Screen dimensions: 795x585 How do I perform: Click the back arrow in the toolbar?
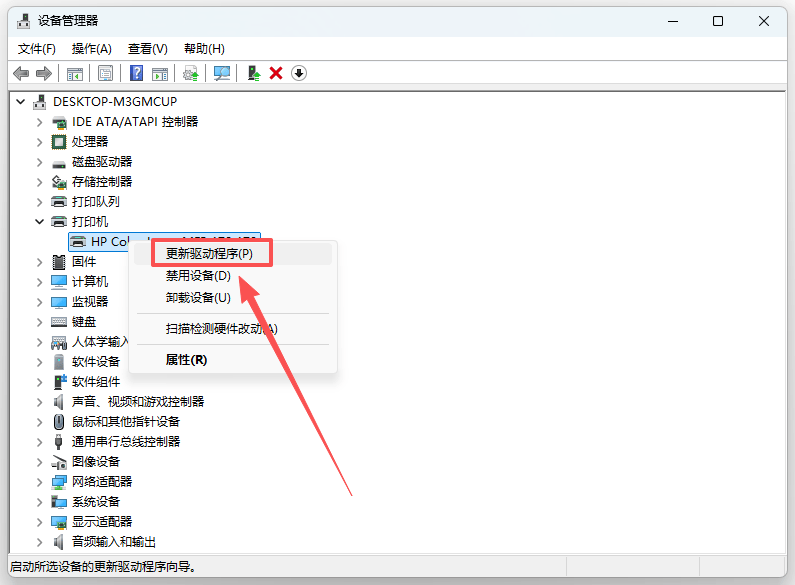coord(20,73)
